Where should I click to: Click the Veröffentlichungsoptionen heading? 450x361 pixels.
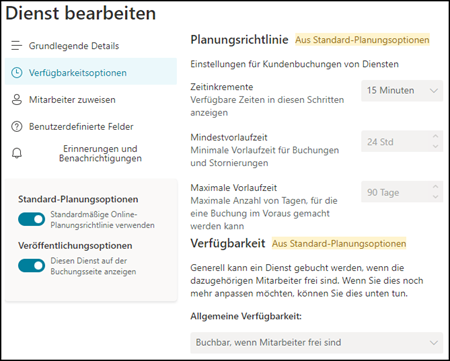click(x=75, y=246)
